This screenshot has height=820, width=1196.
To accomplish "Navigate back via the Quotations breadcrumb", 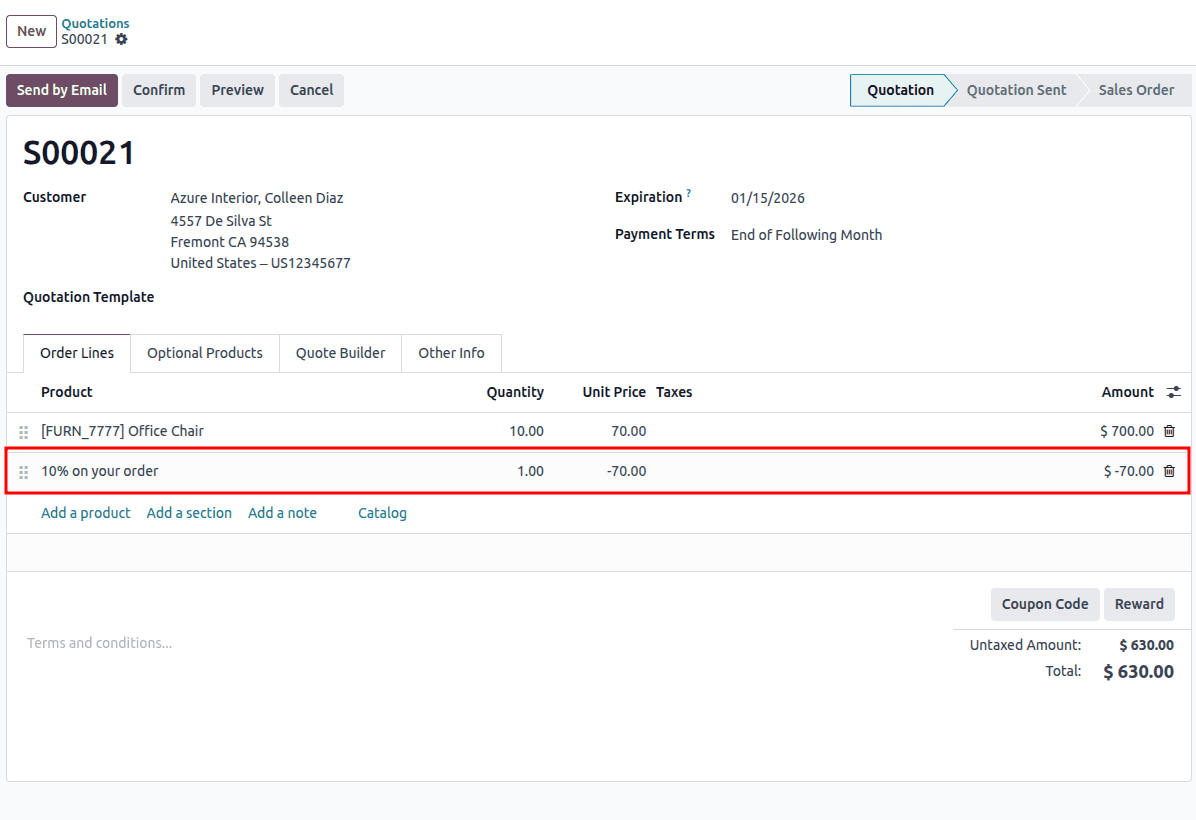I will pyautogui.click(x=95, y=23).
